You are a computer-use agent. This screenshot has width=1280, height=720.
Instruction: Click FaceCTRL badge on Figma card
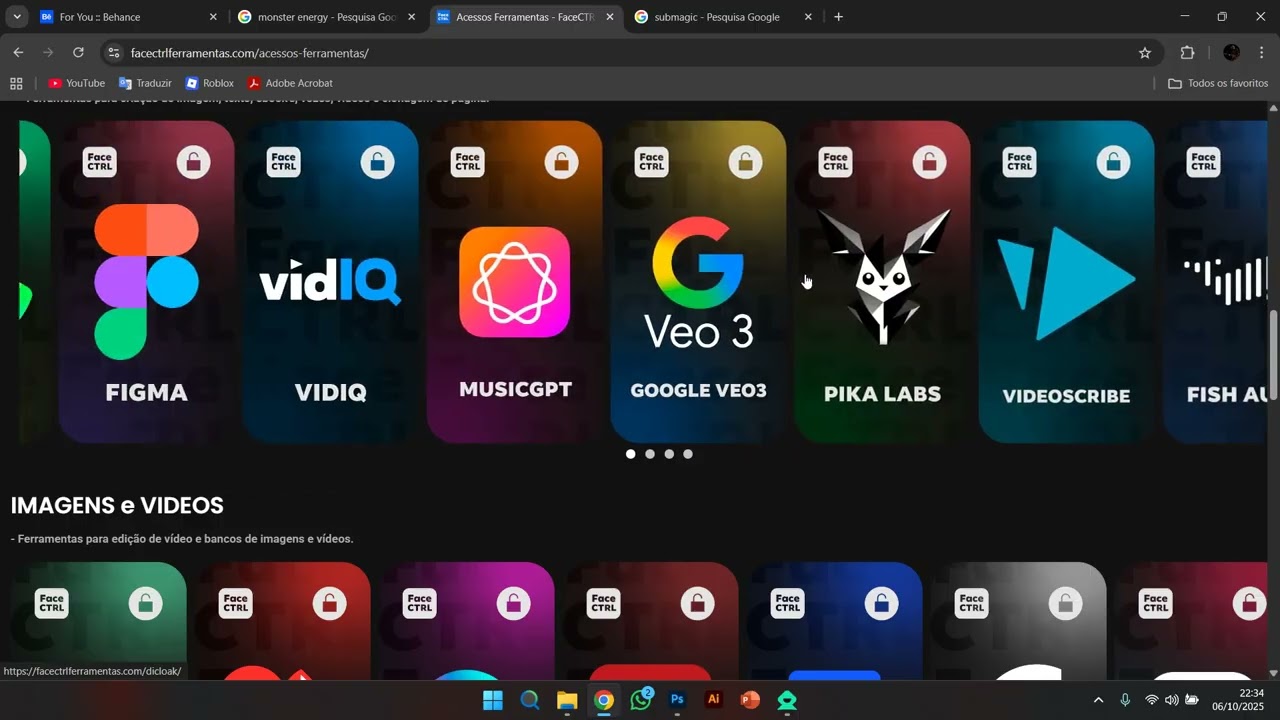click(99, 162)
